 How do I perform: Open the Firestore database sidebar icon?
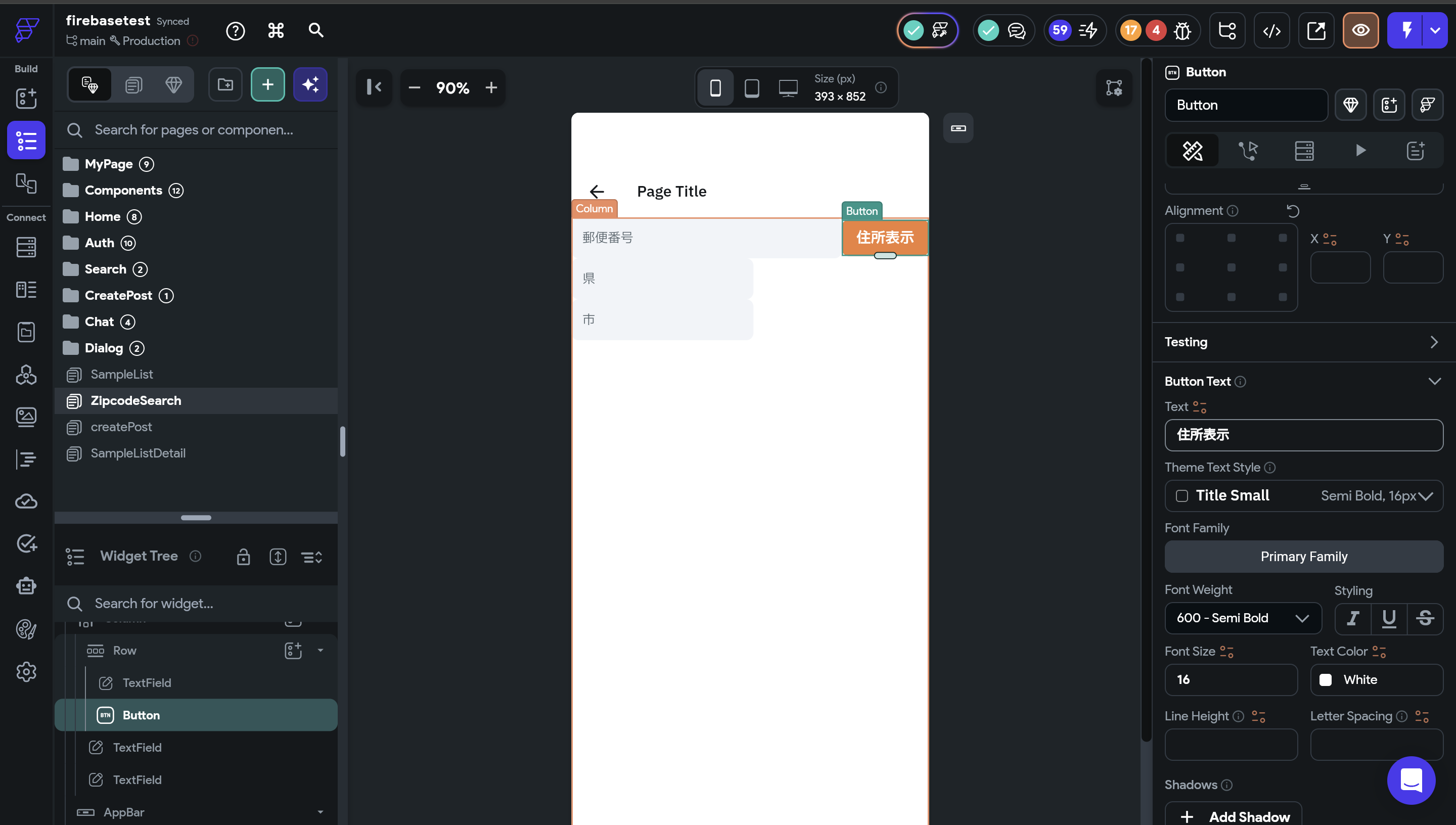tap(26, 247)
